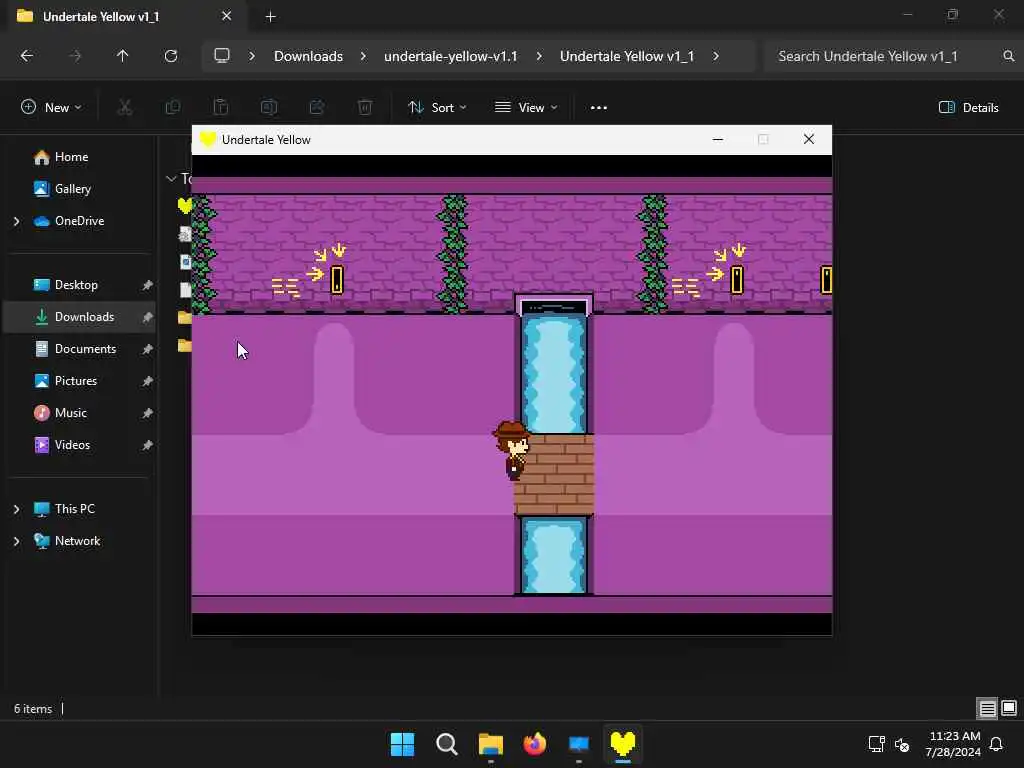
Task: Click the Undertale Yellow heart taskbar icon
Action: pos(622,744)
